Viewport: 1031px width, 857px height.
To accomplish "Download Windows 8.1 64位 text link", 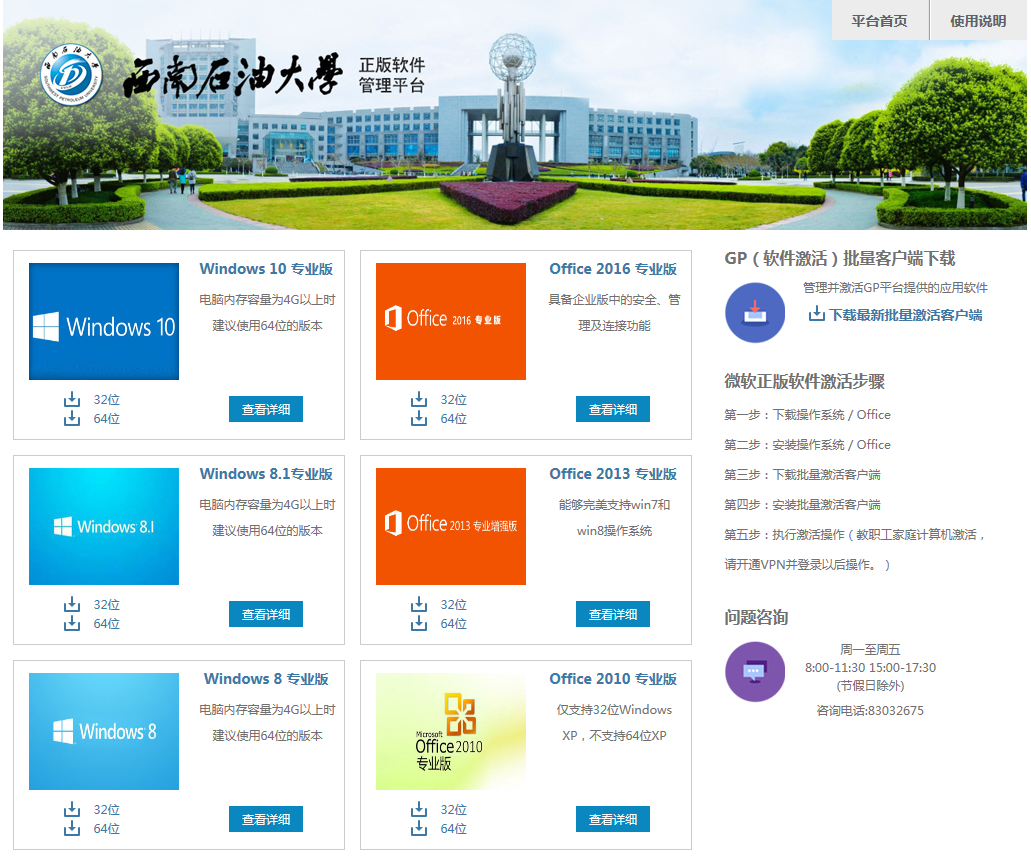I will coord(107,624).
